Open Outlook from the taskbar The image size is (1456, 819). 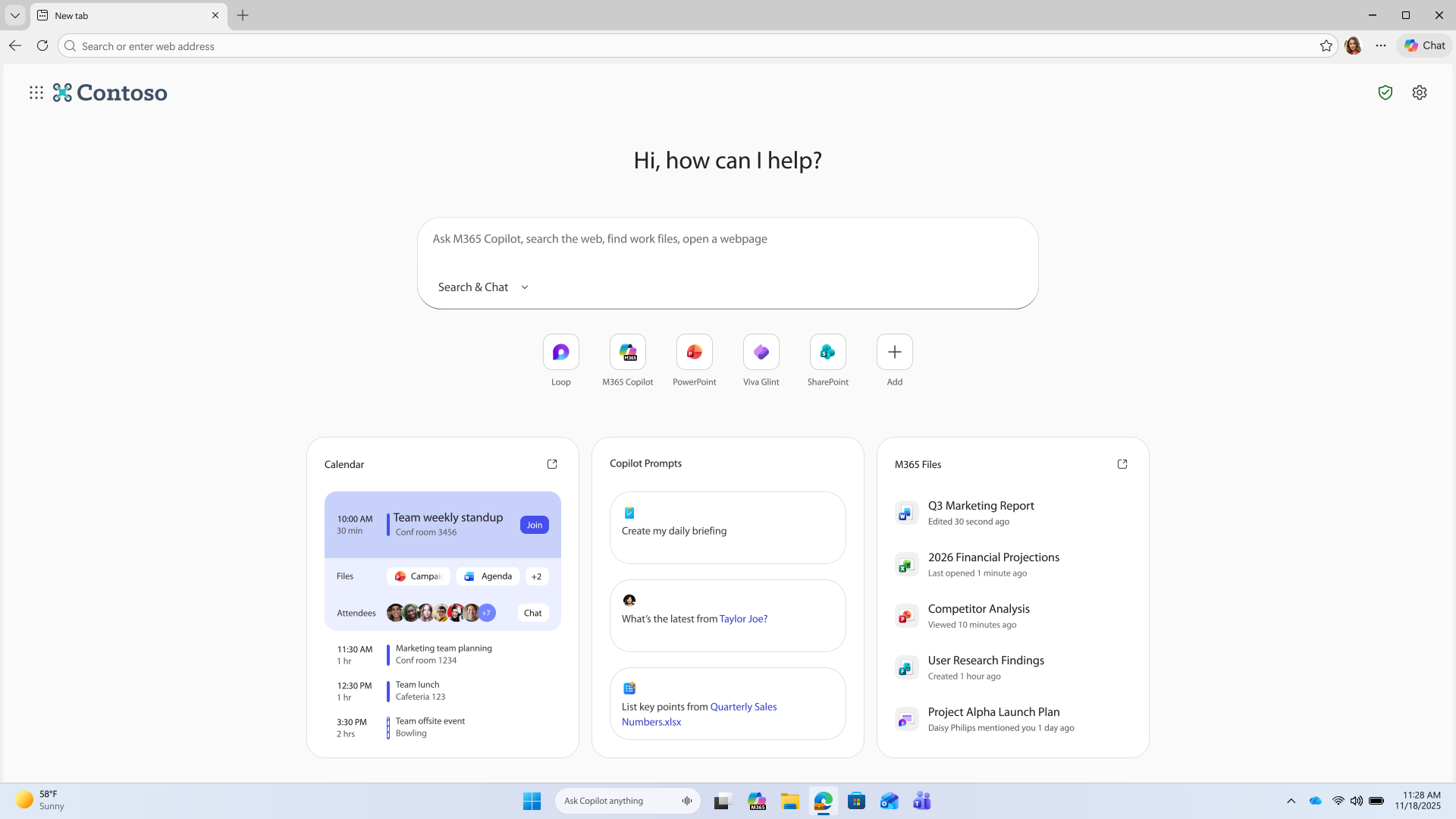point(889,800)
